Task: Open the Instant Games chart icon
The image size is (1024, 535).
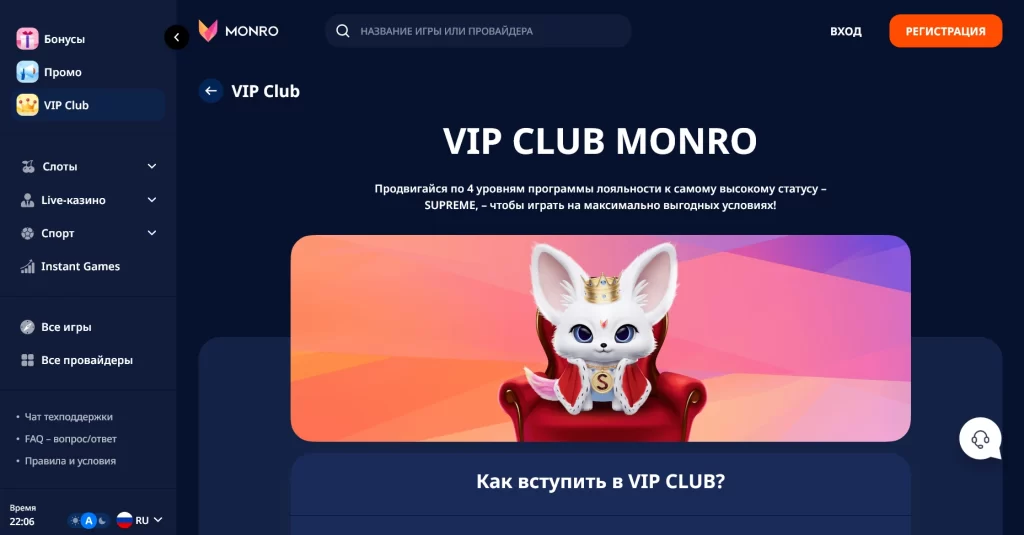Action: pos(27,267)
